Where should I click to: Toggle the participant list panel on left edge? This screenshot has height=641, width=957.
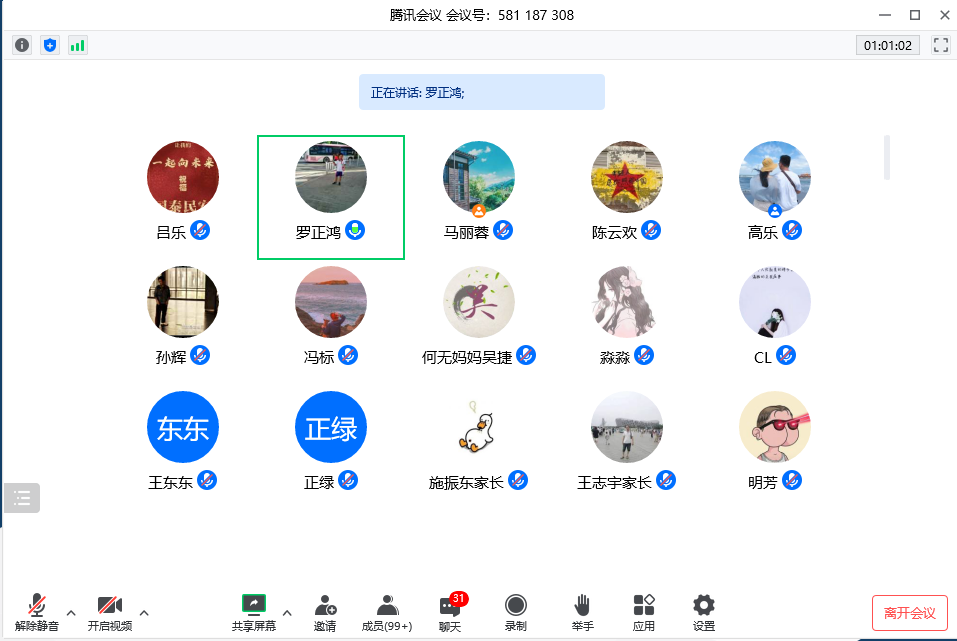(x=22, y=497)
